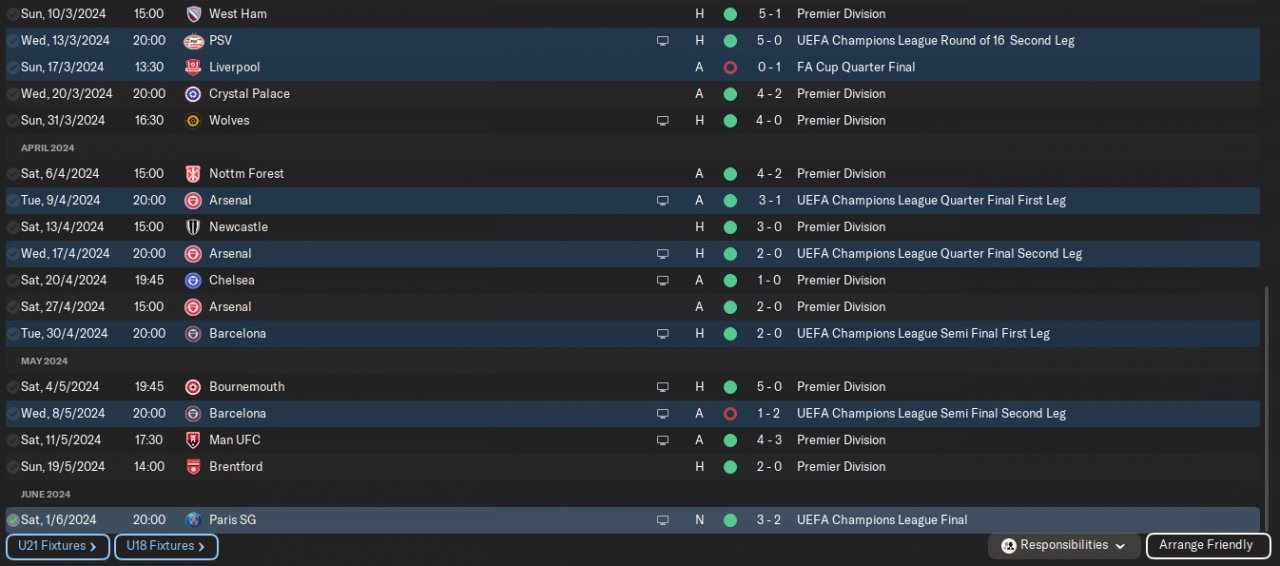Viewport: 1280px width, 566px height.
Task: Click the TV icon on the Bournemouth fixture
Action: tap(662, 387)
